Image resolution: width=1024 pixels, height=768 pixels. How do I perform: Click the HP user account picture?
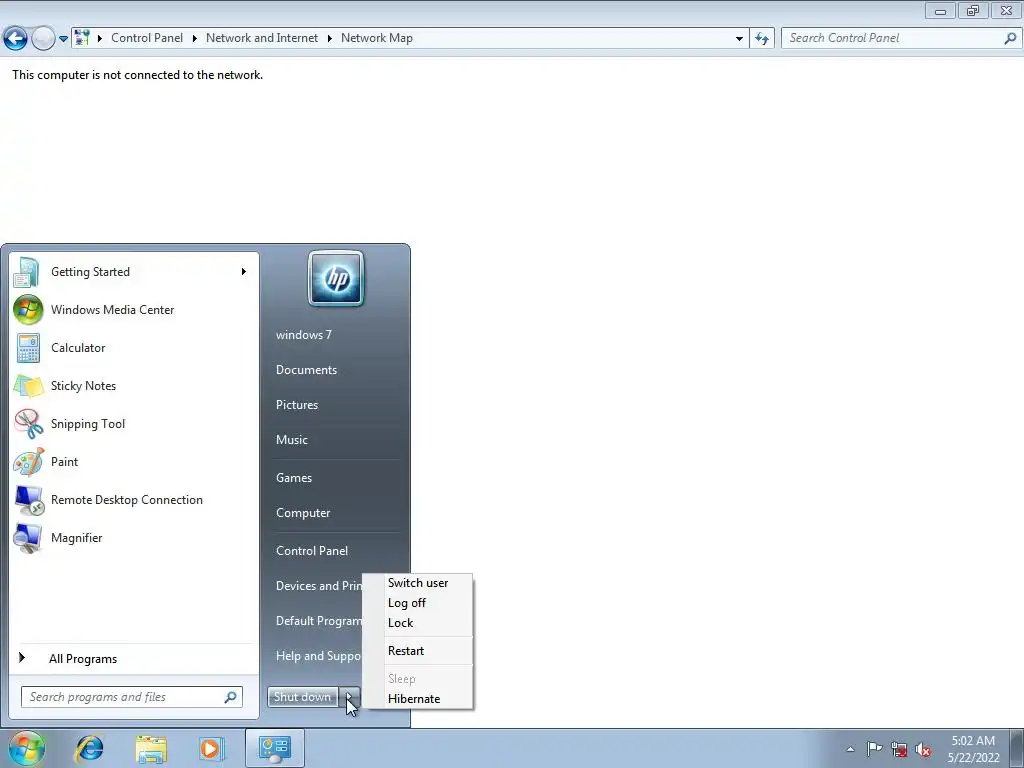pos(336,278)
